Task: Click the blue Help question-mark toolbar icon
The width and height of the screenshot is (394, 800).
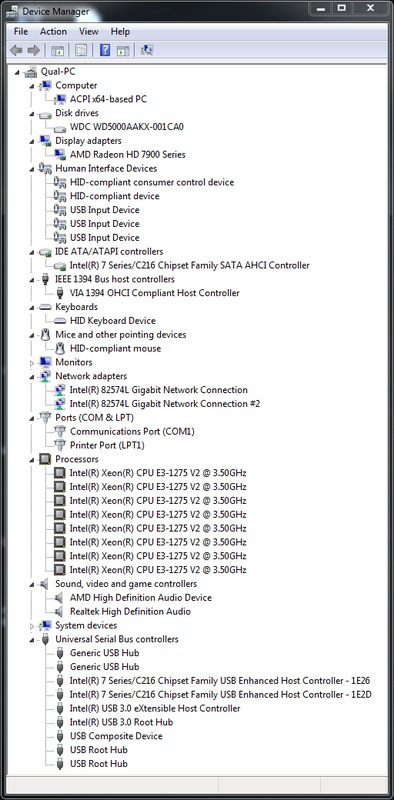Action: 105,50
